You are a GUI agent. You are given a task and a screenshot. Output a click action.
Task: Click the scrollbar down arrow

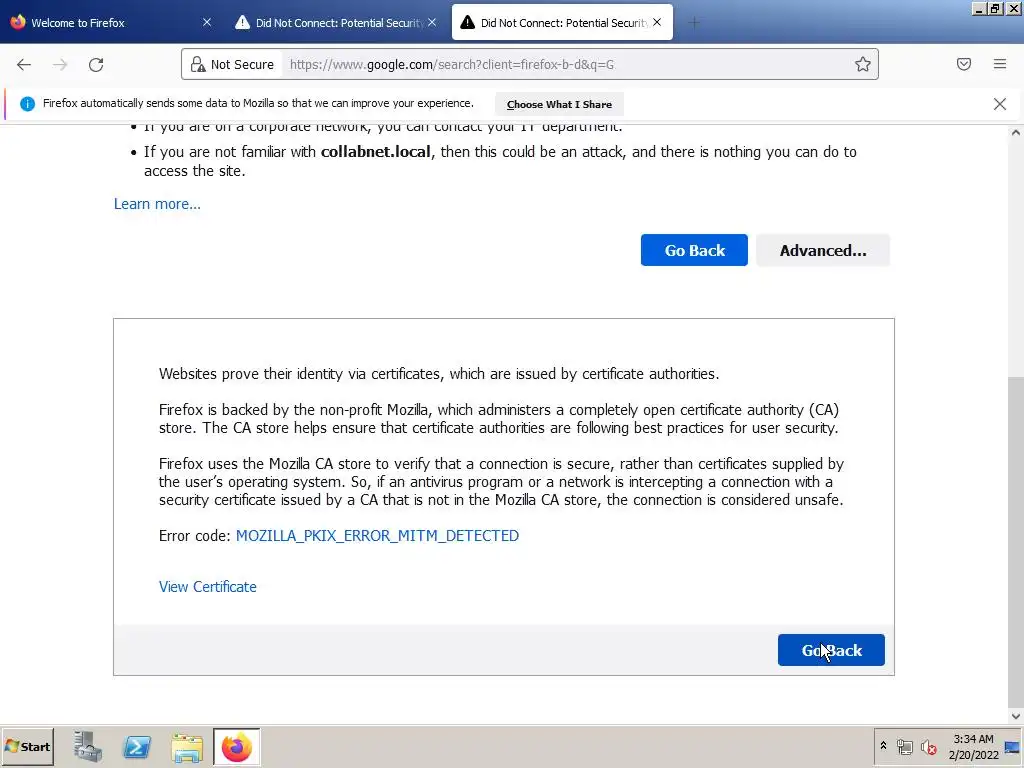1016,716
